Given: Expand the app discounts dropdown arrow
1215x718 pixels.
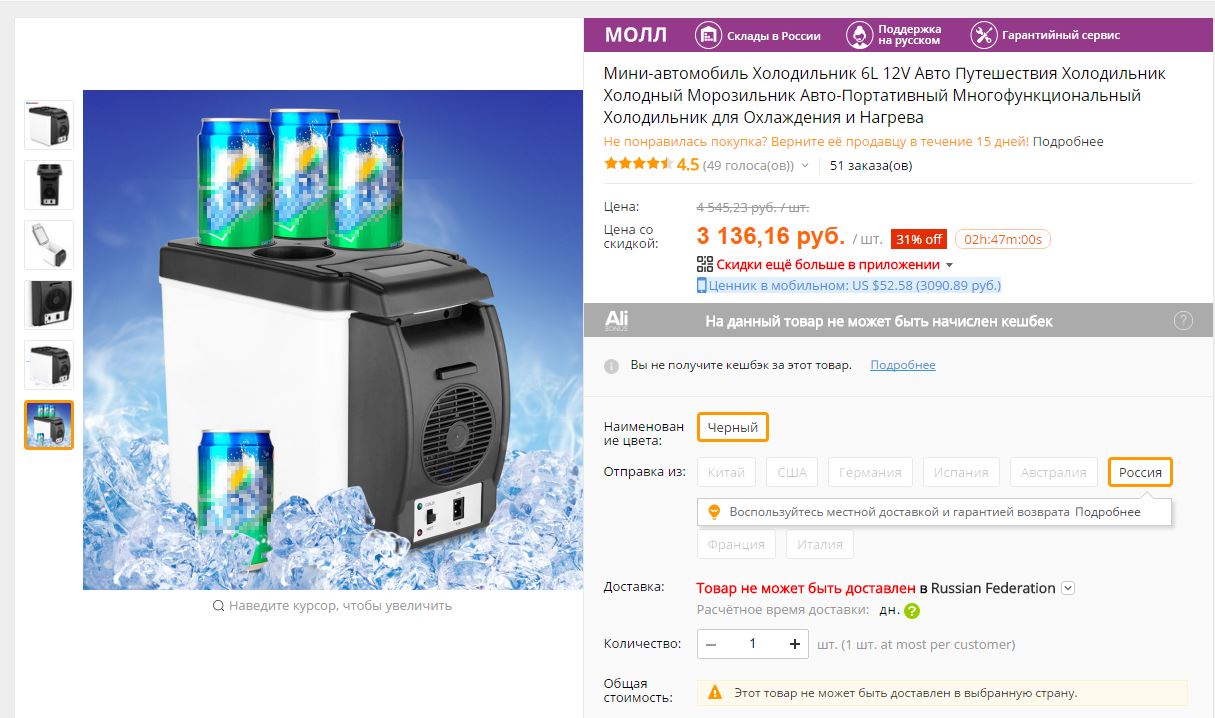Looking at the screenshot, I should [949, 266].
